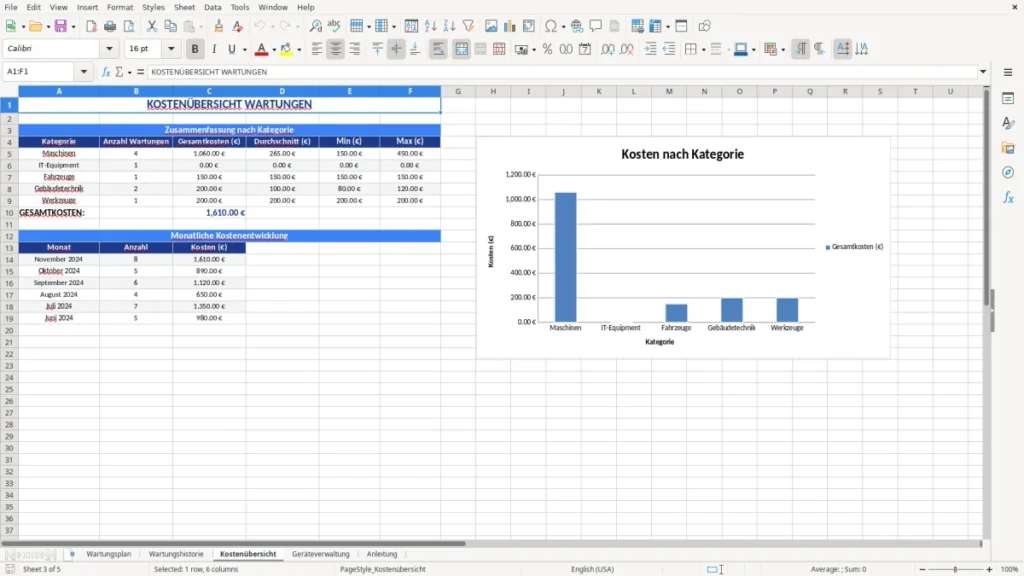Toggle Center Vertically alignment
The image size is (1024, 576).
396,49
